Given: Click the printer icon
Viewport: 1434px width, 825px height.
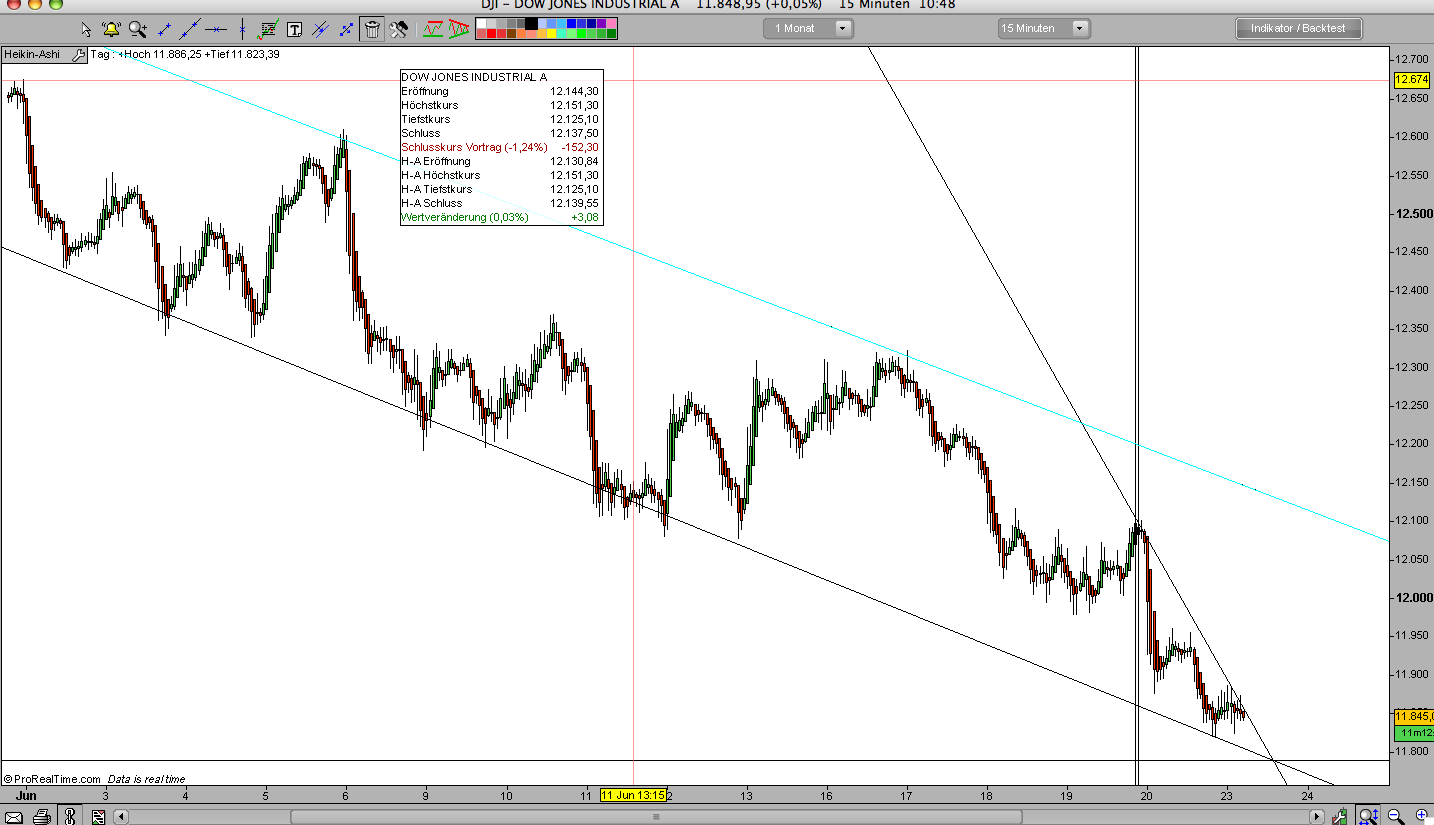Looking at the screenshot, I should (x=41, y=816).
